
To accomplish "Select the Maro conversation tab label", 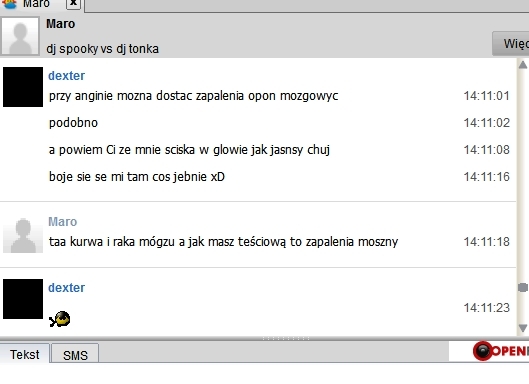I will point(36,4).
